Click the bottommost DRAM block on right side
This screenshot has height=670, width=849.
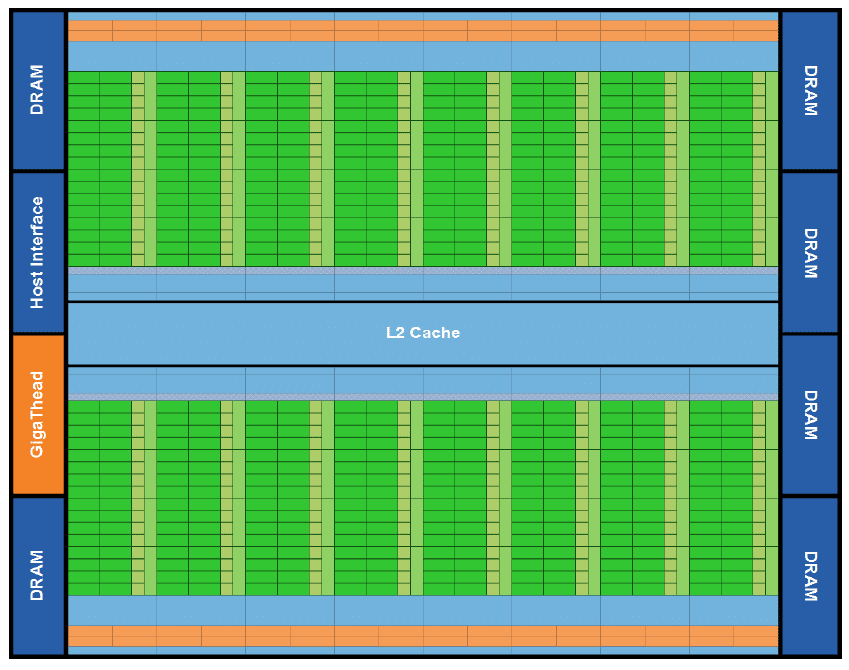(809, 576)
